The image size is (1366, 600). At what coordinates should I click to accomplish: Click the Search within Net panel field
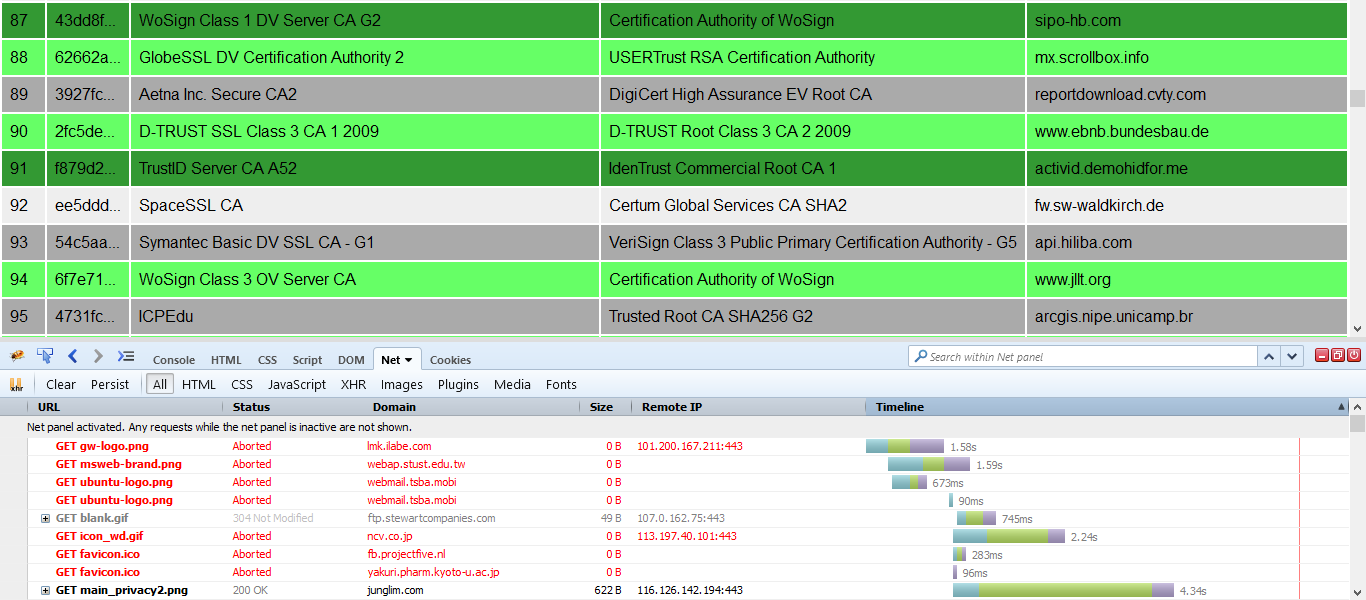tap(1083, 356)
